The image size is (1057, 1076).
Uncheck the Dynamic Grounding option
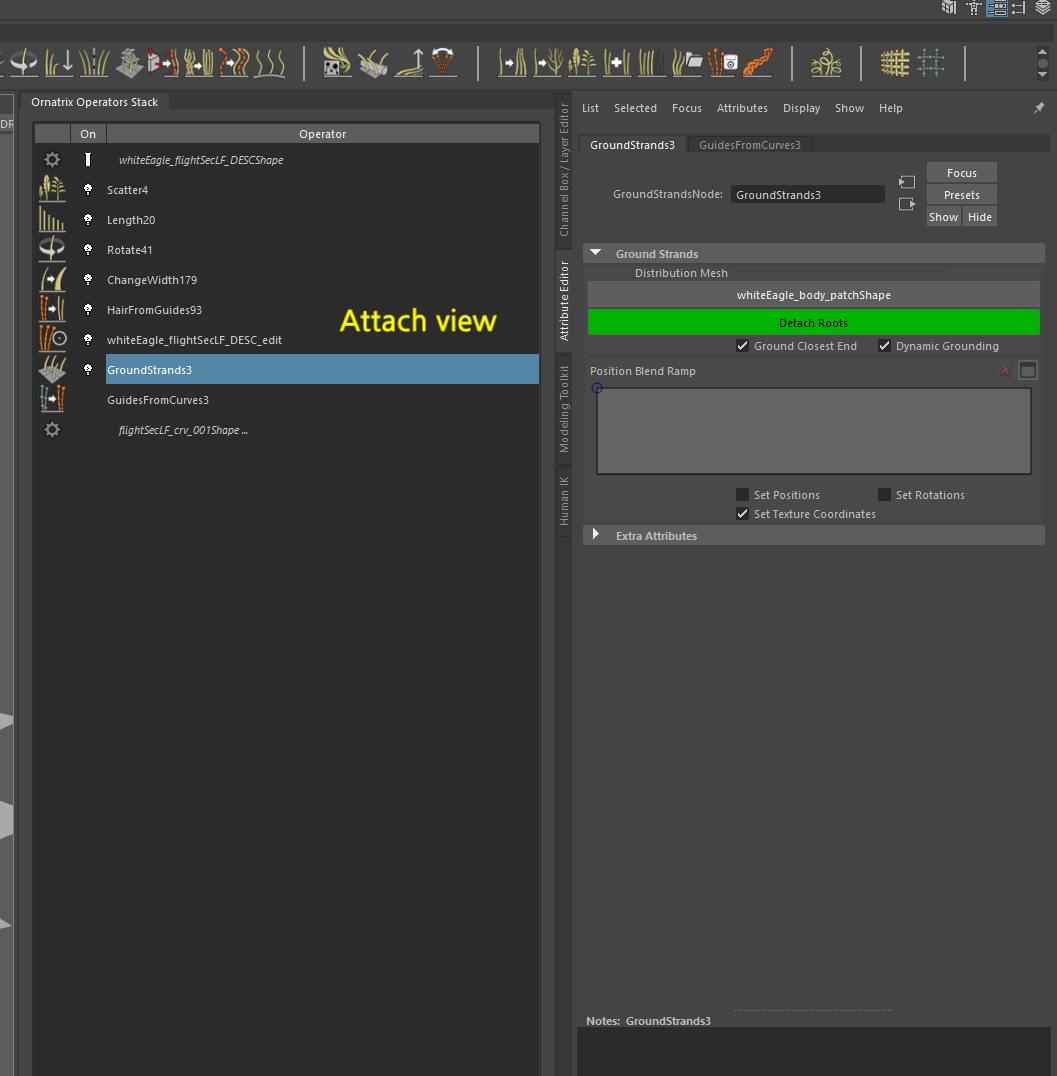(884, 346)
